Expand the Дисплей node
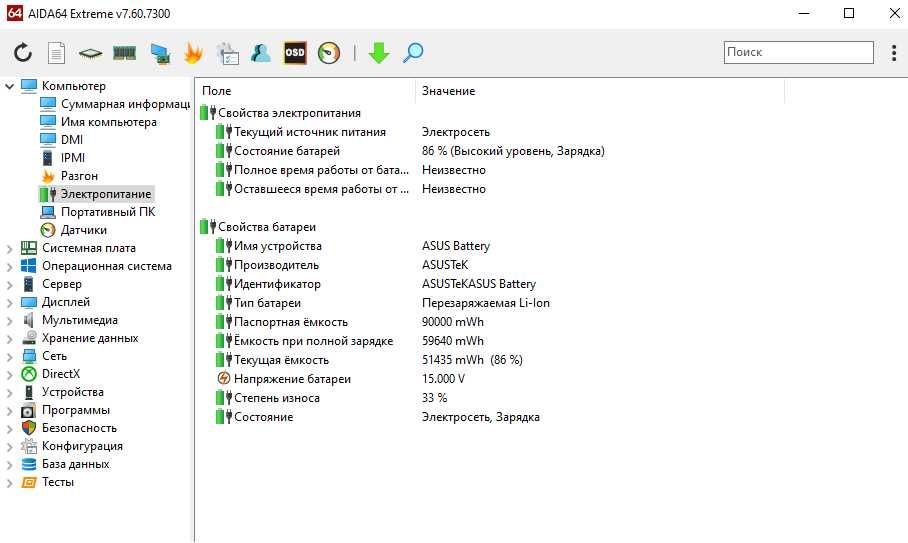The height and width of the screenshot is (543, 908). (9, 303)
